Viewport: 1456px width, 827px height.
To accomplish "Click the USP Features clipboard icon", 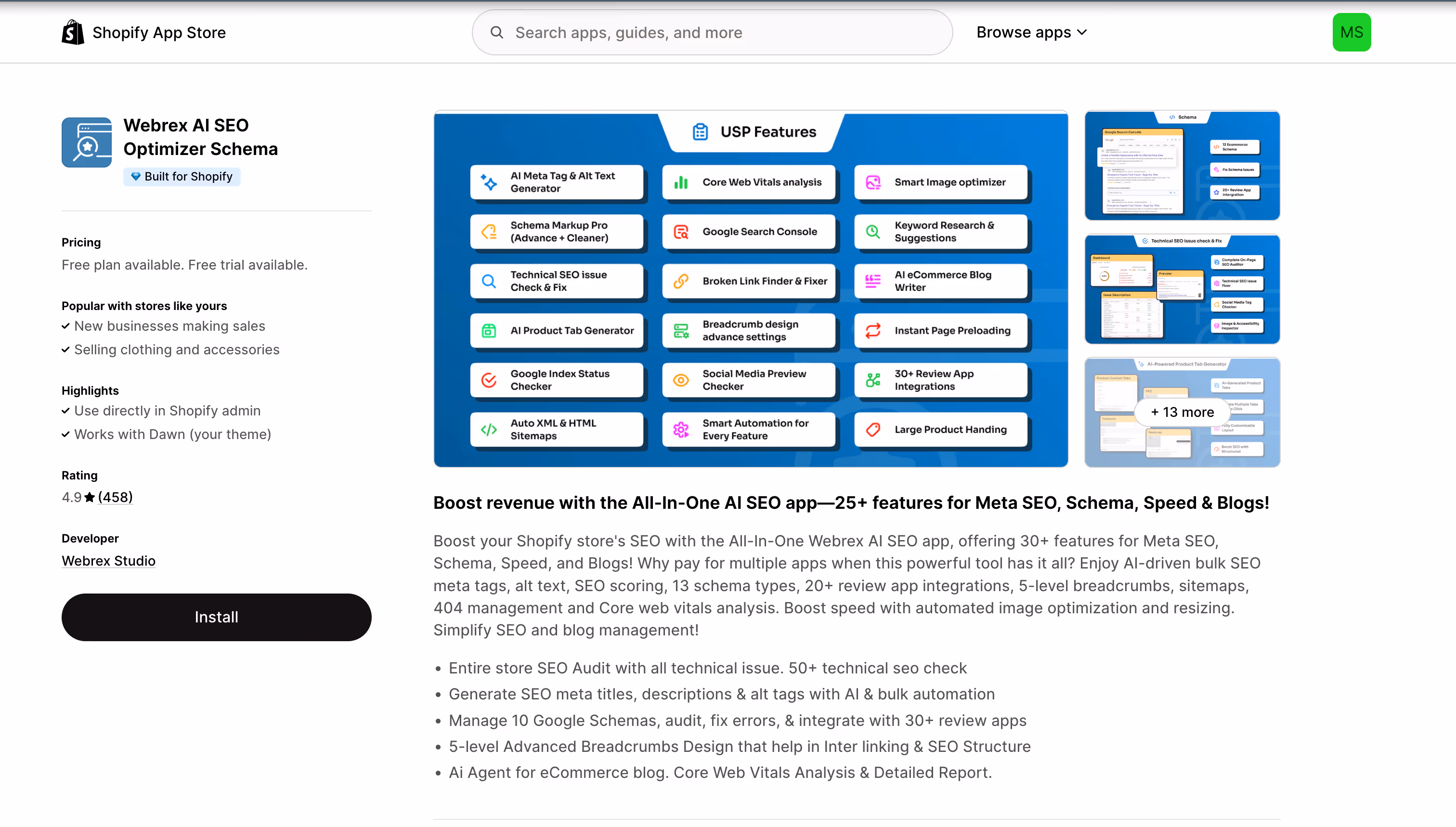I will 701,132.
